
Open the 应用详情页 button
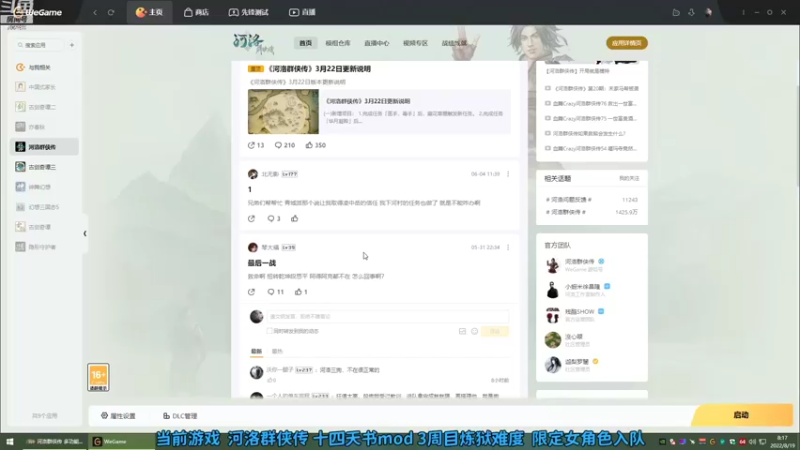pos(627,43)
